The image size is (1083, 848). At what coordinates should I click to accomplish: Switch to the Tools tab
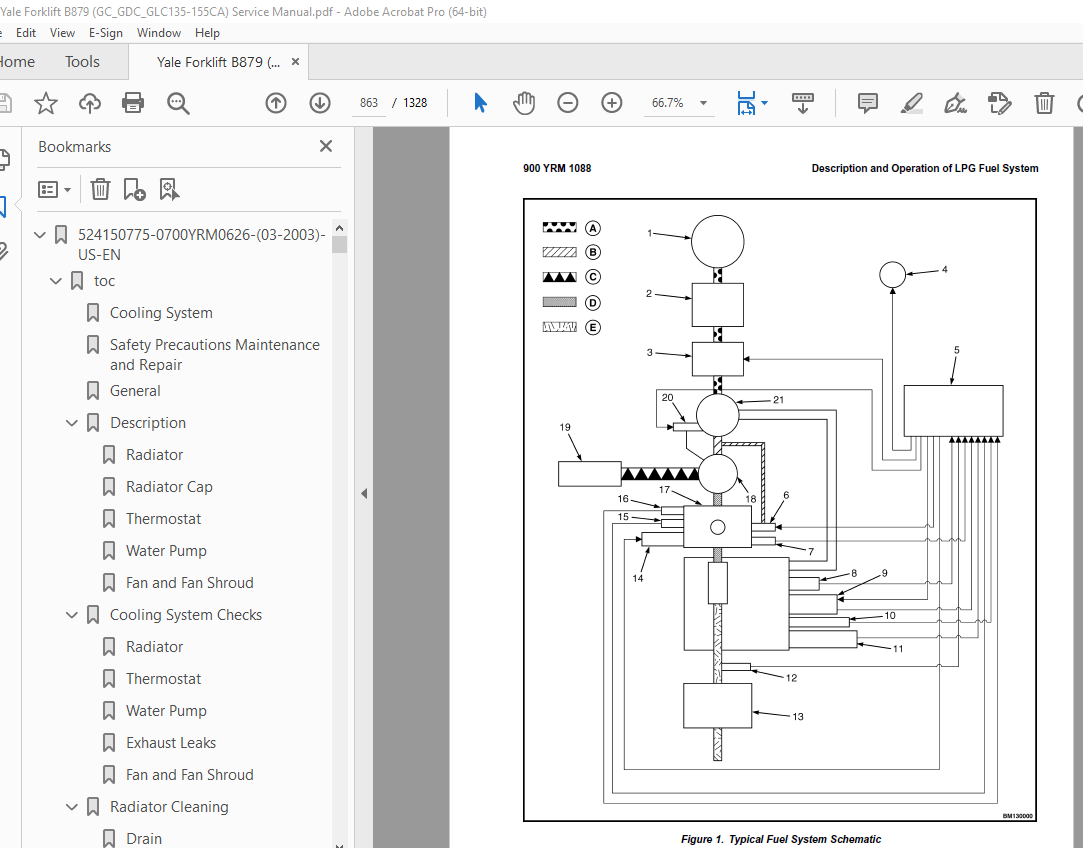click(82, 61)
